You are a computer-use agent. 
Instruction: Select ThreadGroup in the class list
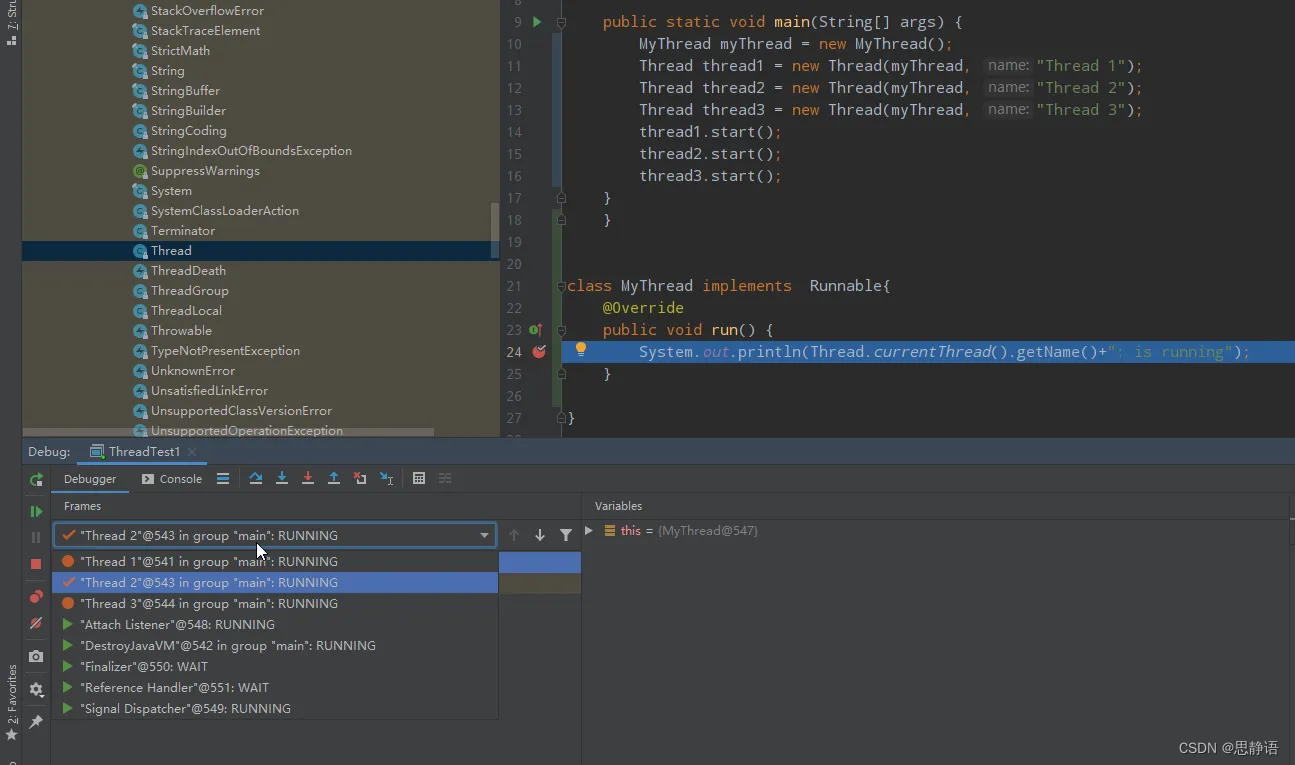[x=189, y=291]
